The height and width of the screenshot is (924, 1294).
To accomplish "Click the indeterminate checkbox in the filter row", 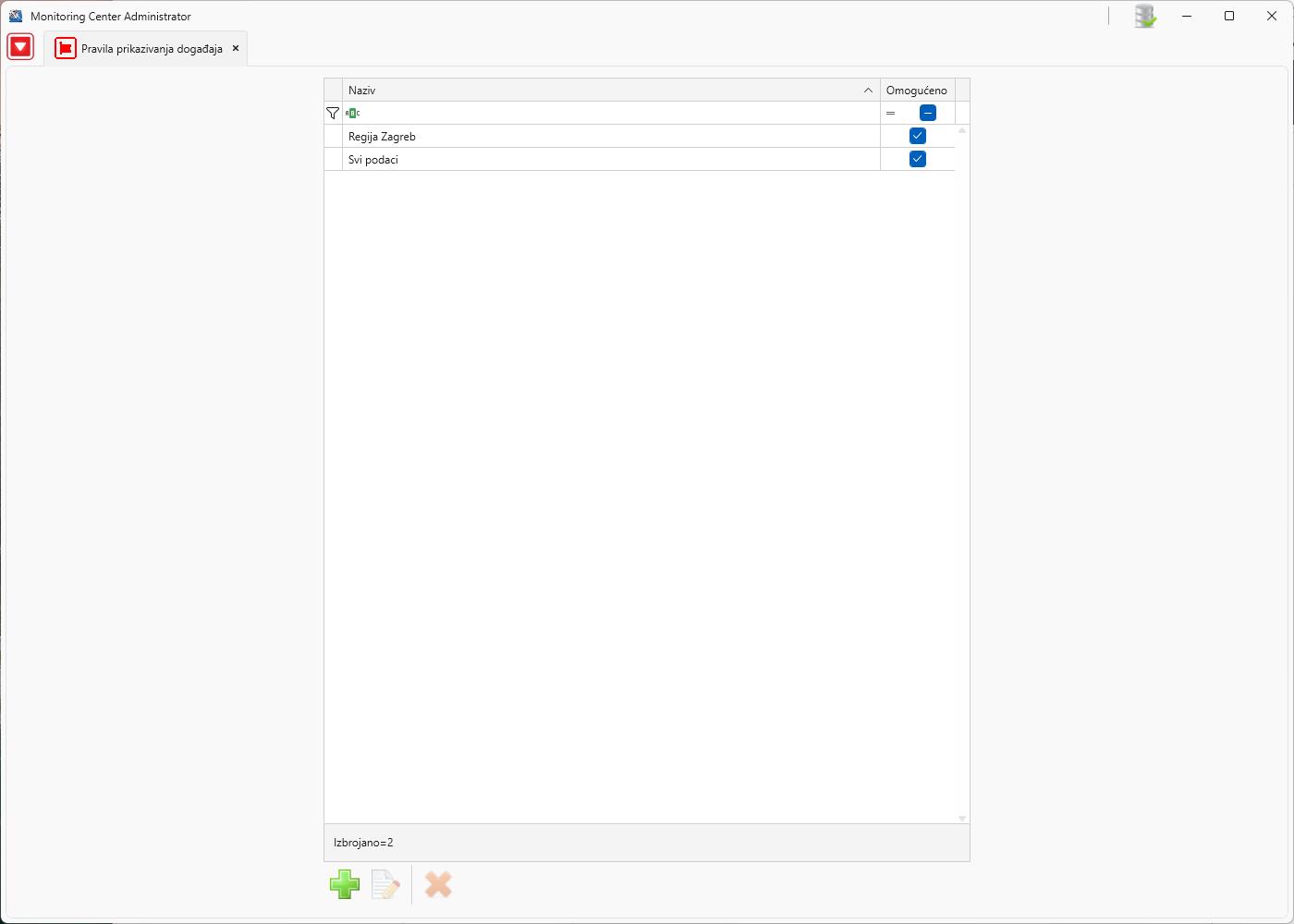I will [928, 112].
